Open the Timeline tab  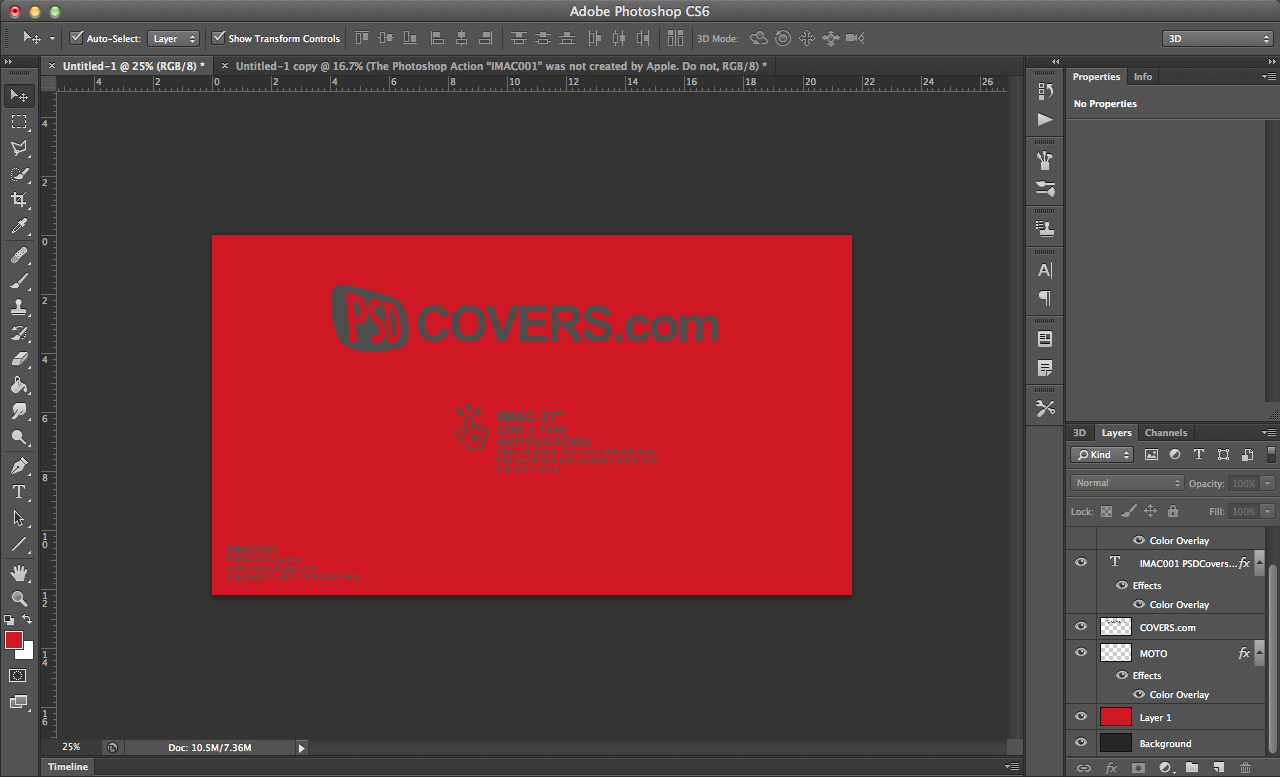point(68,767)
